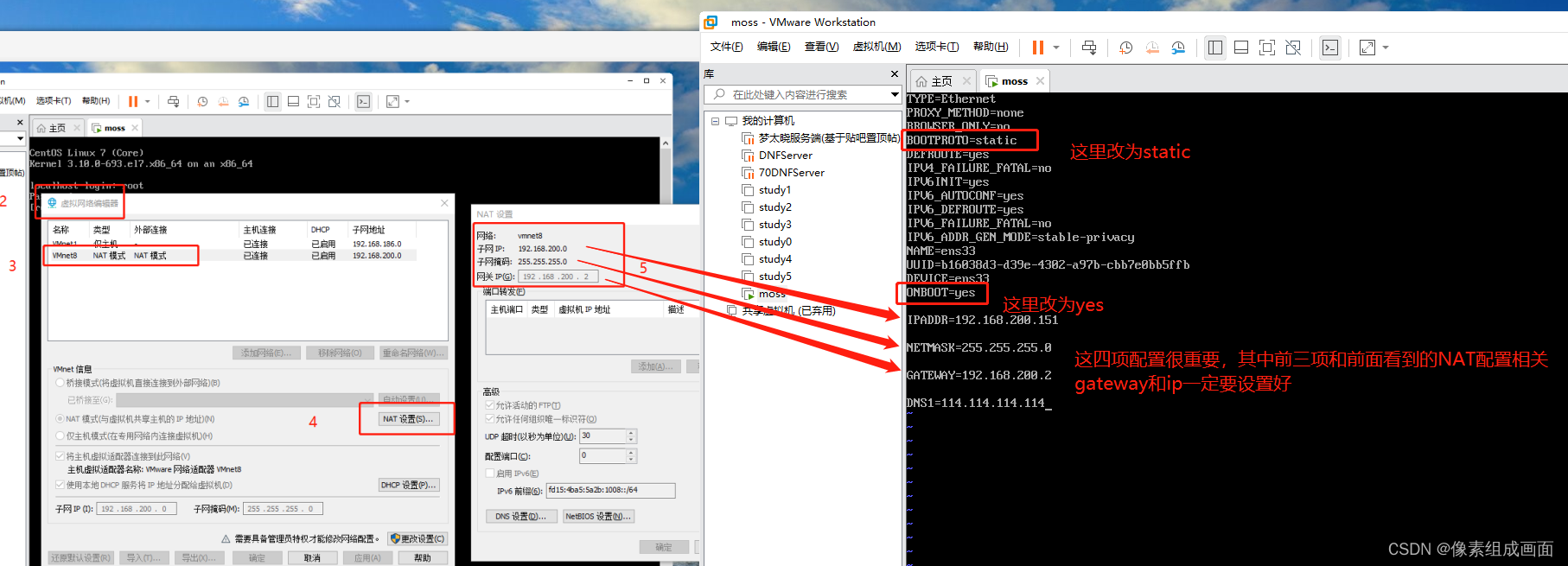Toggle 允许活动的 FTP checkbox
1568x566 pixels.
(489, 405)
